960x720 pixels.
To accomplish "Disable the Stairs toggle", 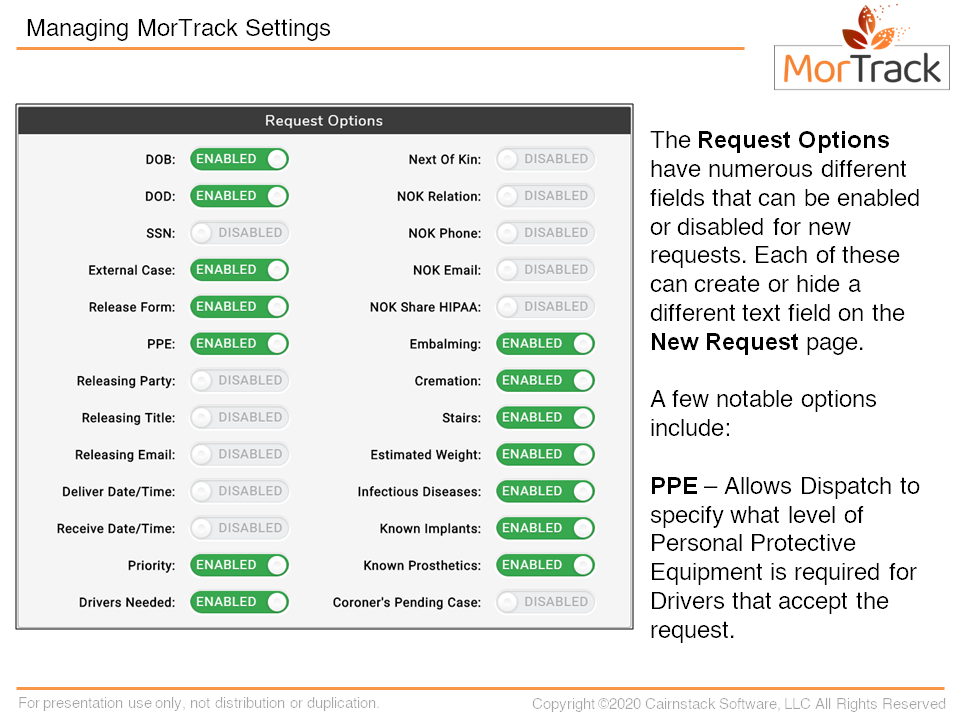I will click(545, 418).
